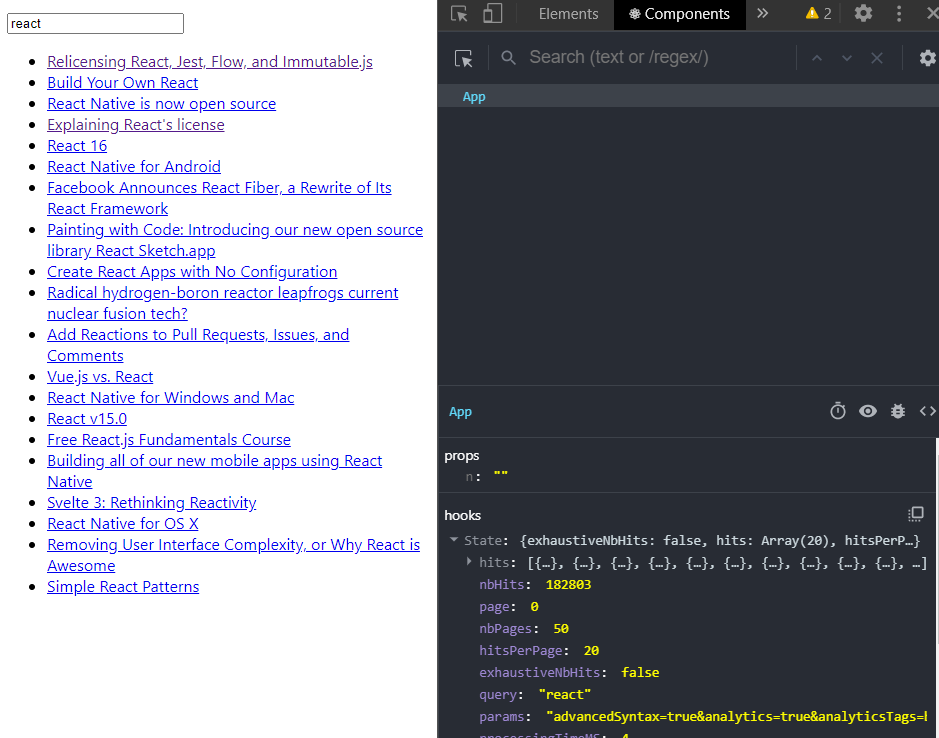Screen dimensions: 939x738
Task: Open Vue.js vs. React link
Action: point(100,376)
